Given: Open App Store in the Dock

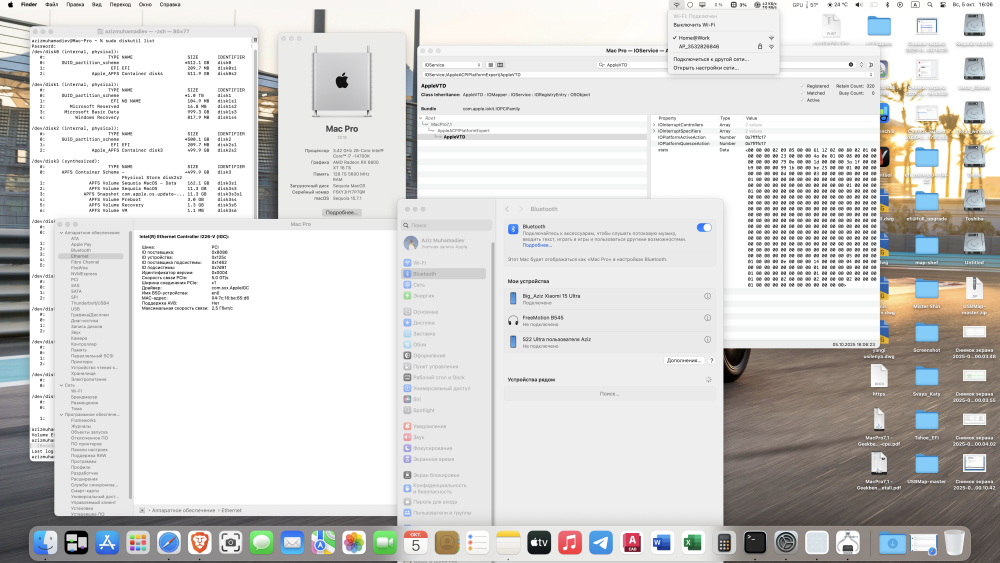Looking at the screenshot, I should (107, 543).
